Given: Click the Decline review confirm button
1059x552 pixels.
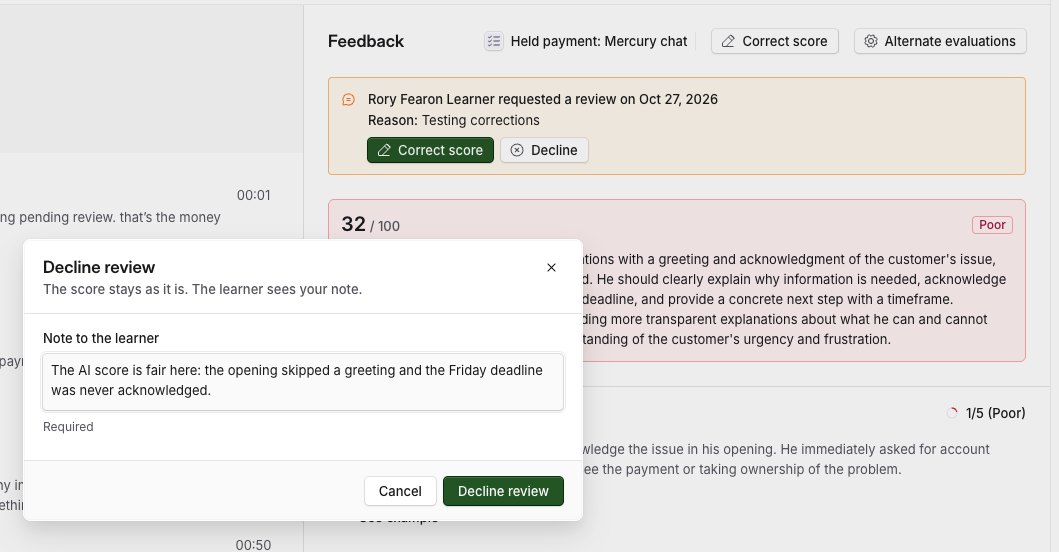Looking at the screenshot, I should (503, 491).
